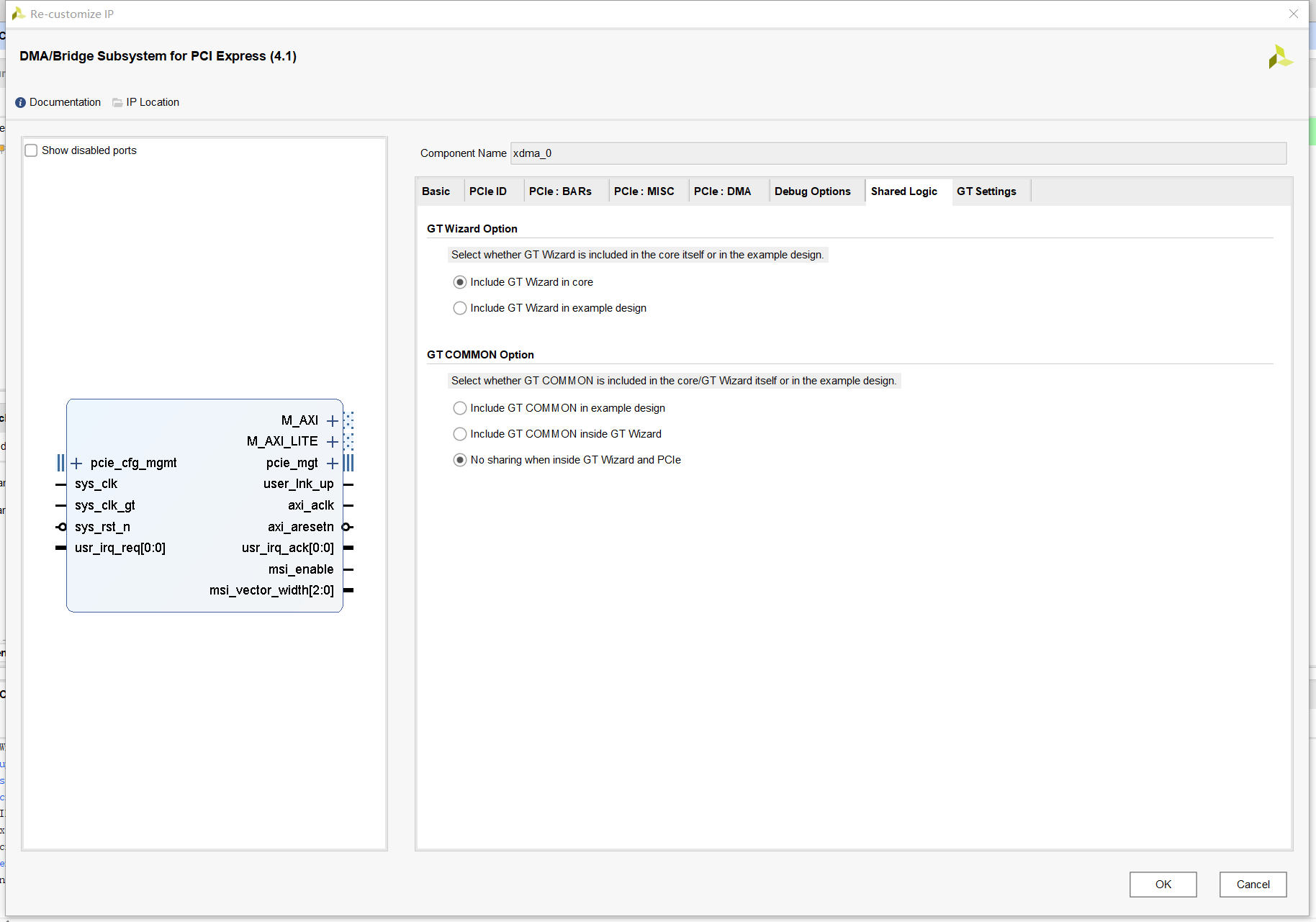Image resolution: width=1316 pixels, height=922 pixels.
Task: Open the GT Settings tab
Action: (x=986, y=191)
